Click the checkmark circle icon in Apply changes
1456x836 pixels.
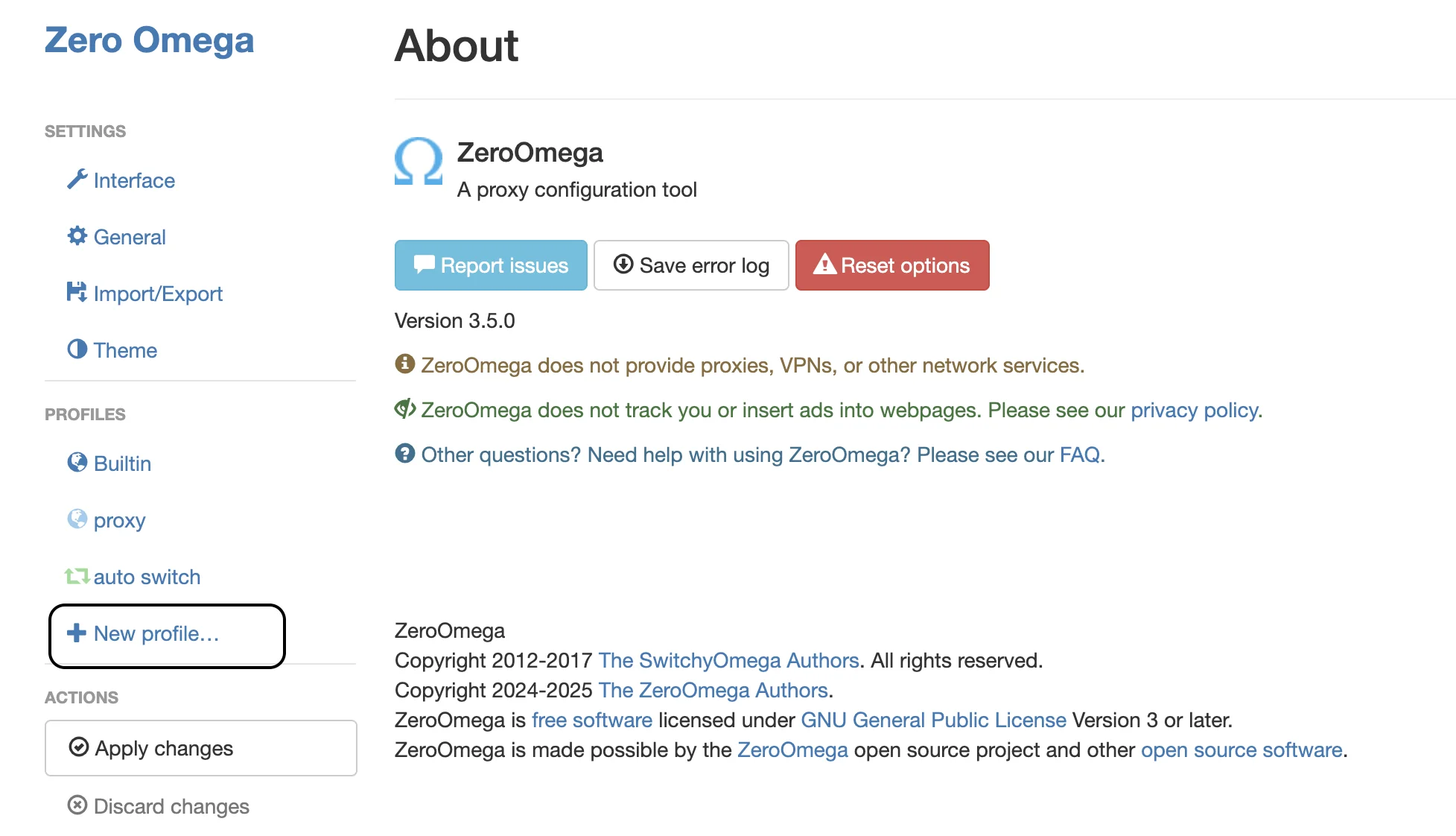click(x=78, y=747)
